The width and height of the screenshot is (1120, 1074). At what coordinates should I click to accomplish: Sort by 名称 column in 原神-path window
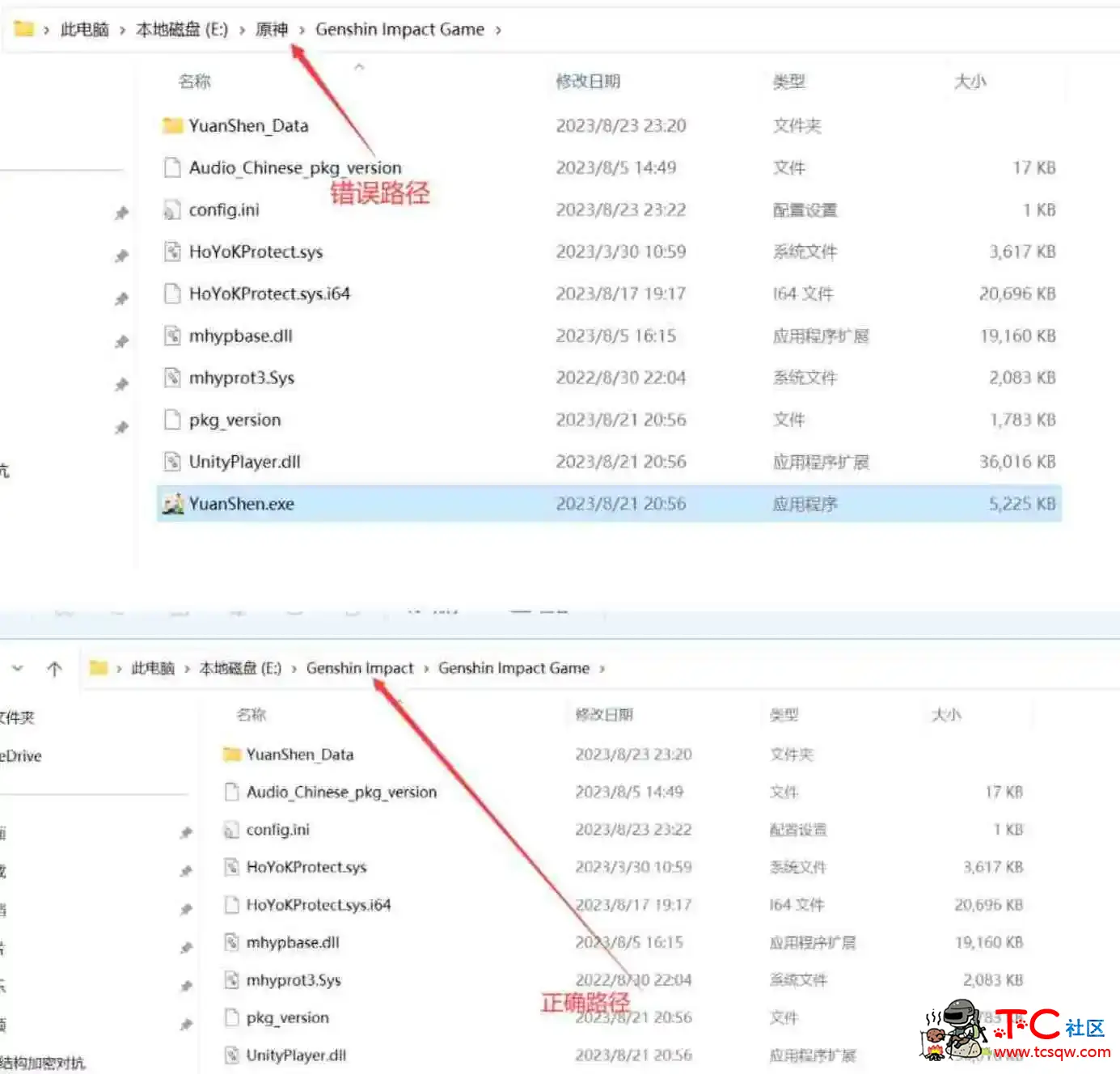[194, 81]
